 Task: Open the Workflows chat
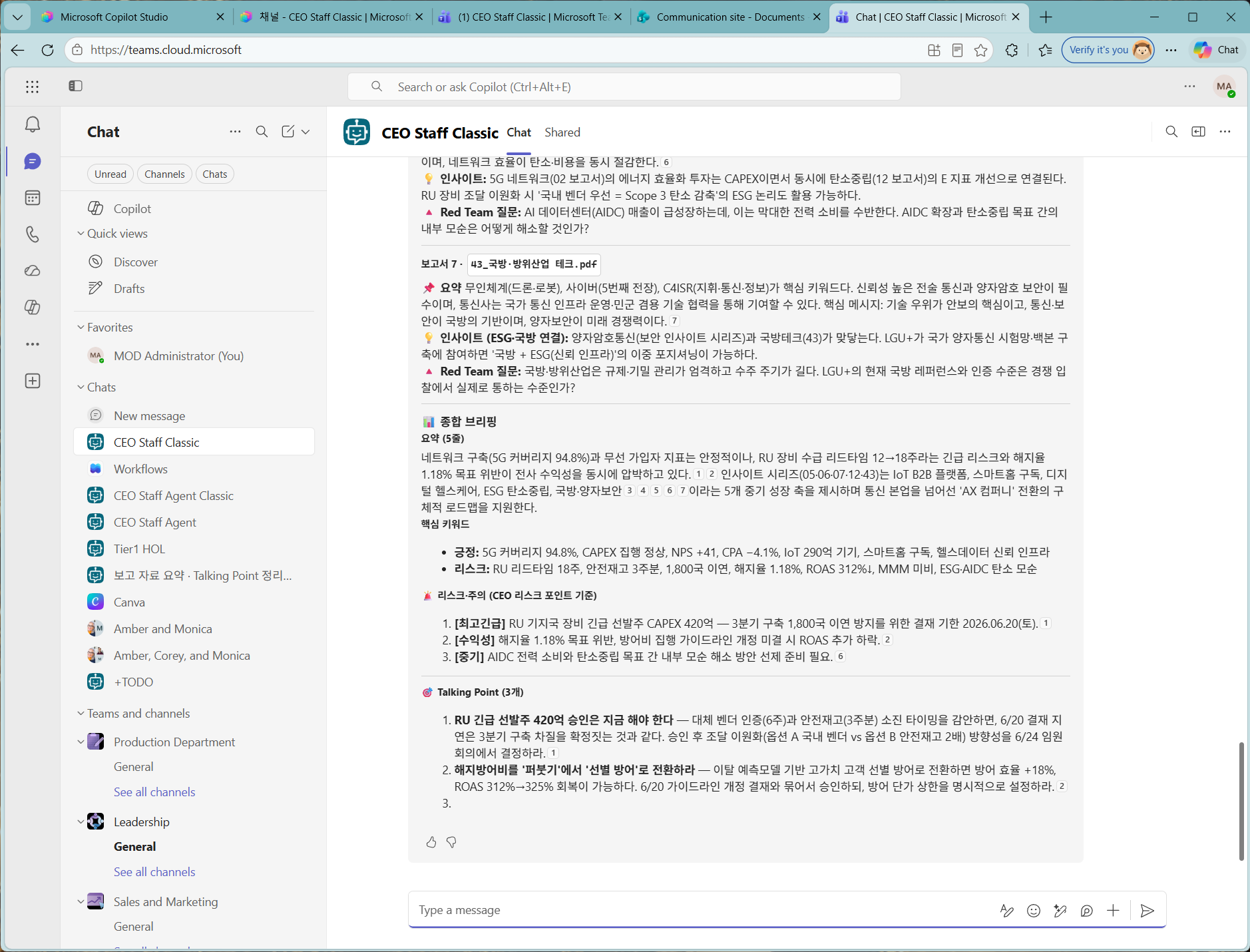coord(194,469)
